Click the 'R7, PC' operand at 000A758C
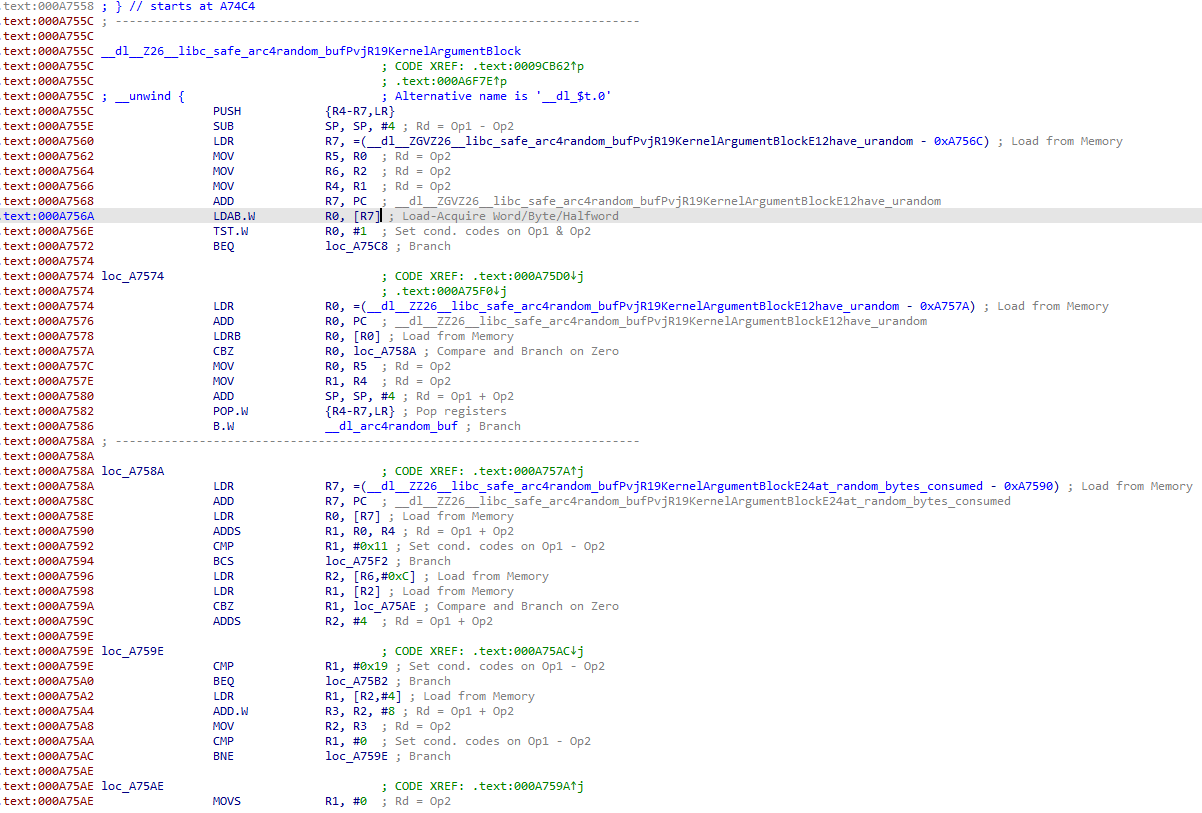Viewport: 1202px width, 813px height. [x=346, y=501]
